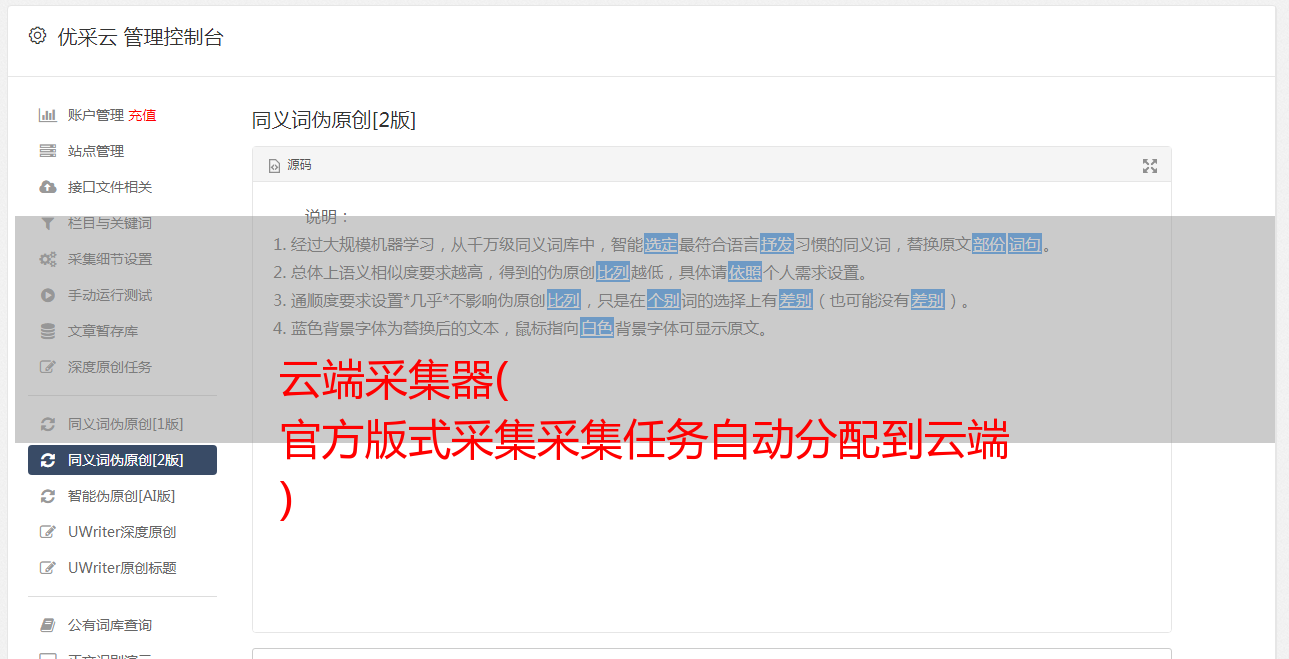1289x659 pixels.
Task: Click the edit icon beside UWriter深度原创
Action: coord(48,532)
